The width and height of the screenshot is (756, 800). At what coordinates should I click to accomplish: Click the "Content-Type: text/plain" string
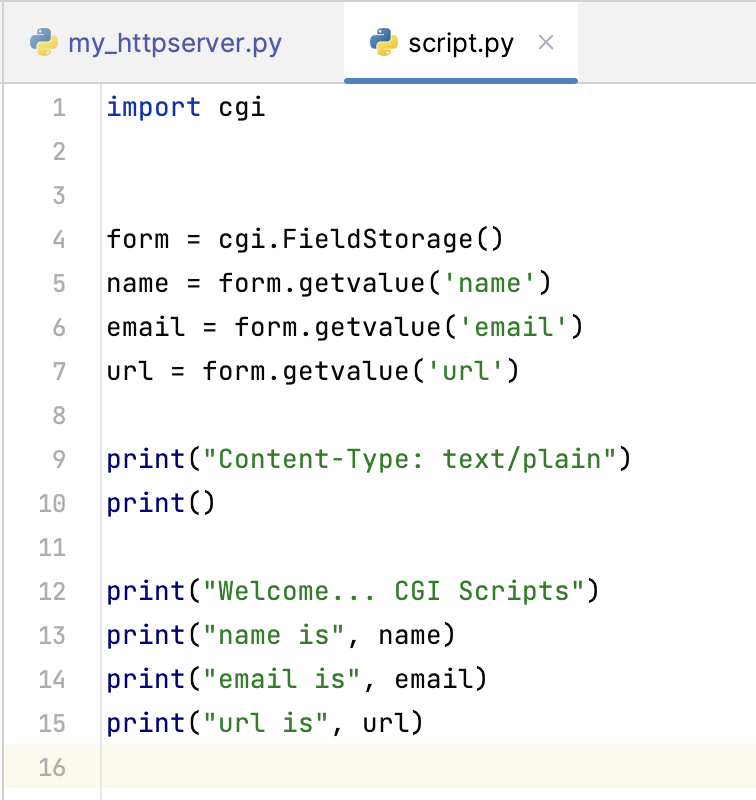tap(410, 459)
